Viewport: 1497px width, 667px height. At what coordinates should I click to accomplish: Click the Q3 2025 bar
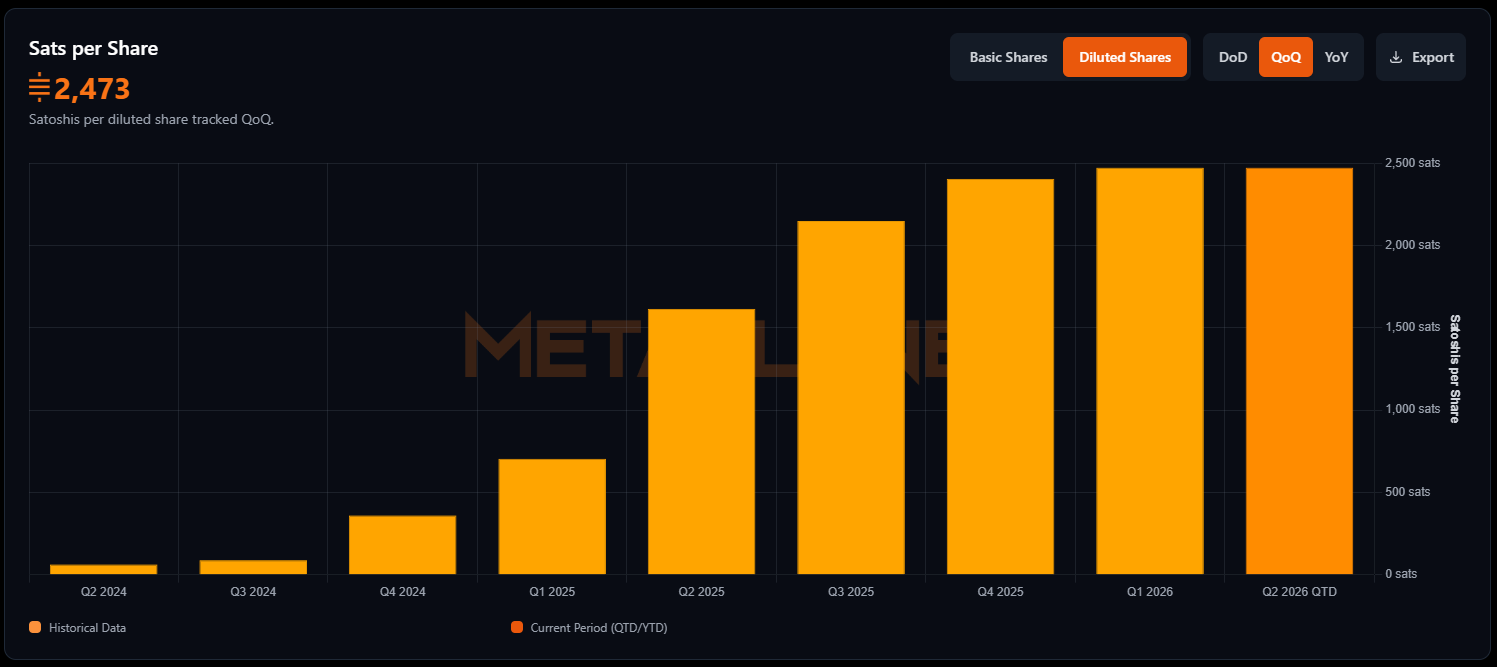[851, 398]
